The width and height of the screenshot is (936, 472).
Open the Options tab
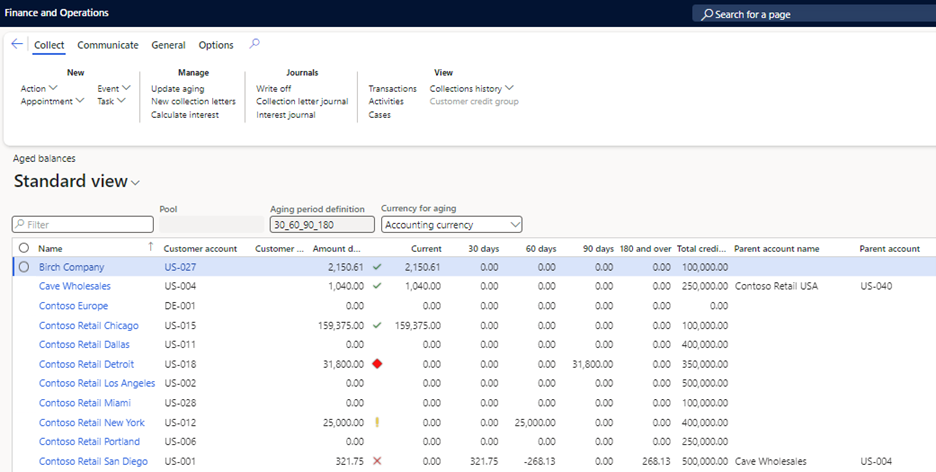(216, 45)
